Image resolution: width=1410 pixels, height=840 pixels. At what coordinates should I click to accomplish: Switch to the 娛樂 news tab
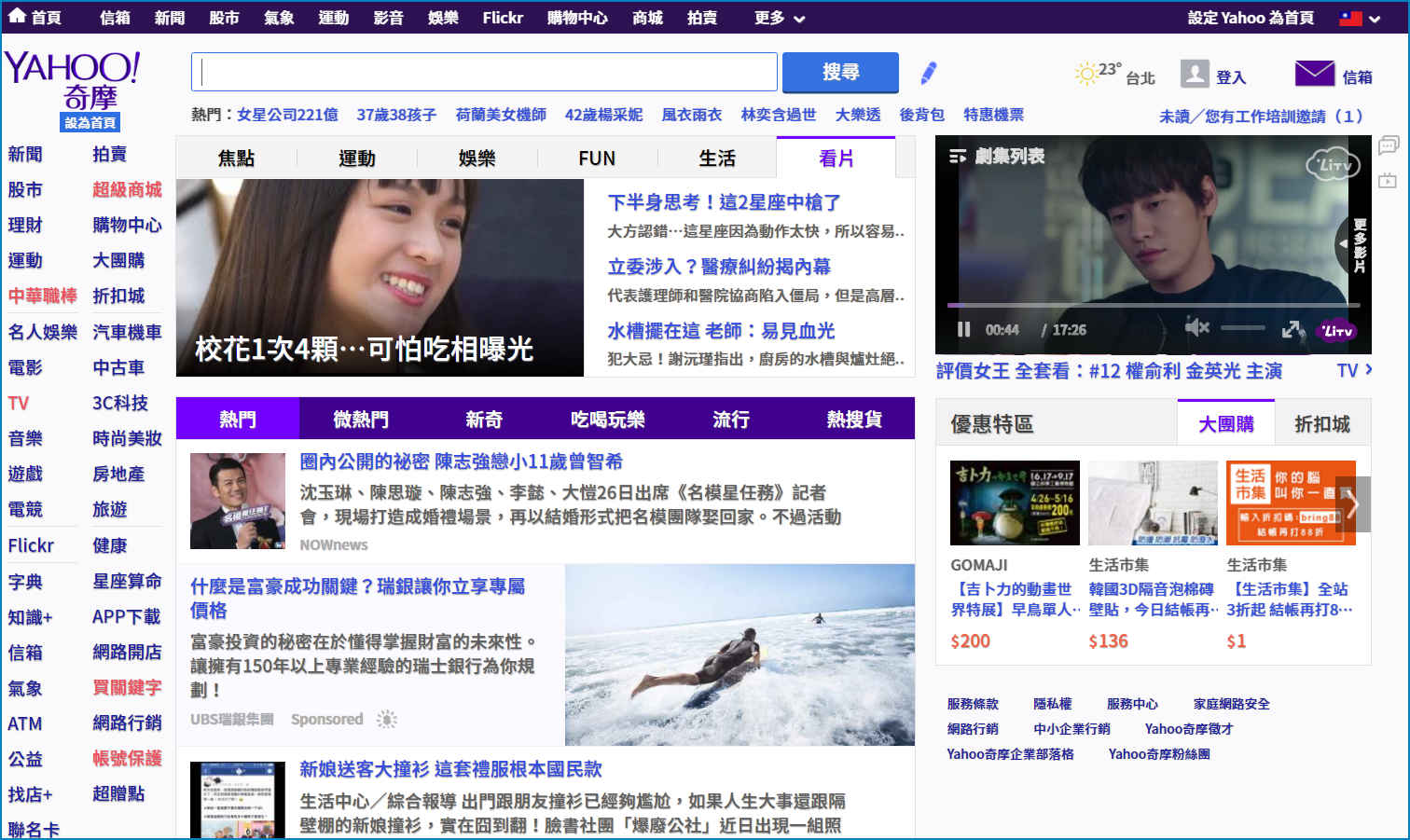pyautogui.click(x=477, y=158)
